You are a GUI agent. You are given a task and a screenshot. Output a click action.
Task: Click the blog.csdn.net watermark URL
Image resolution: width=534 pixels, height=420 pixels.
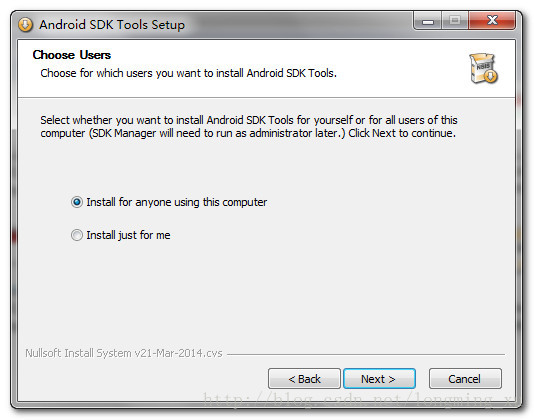coord(359,399)
